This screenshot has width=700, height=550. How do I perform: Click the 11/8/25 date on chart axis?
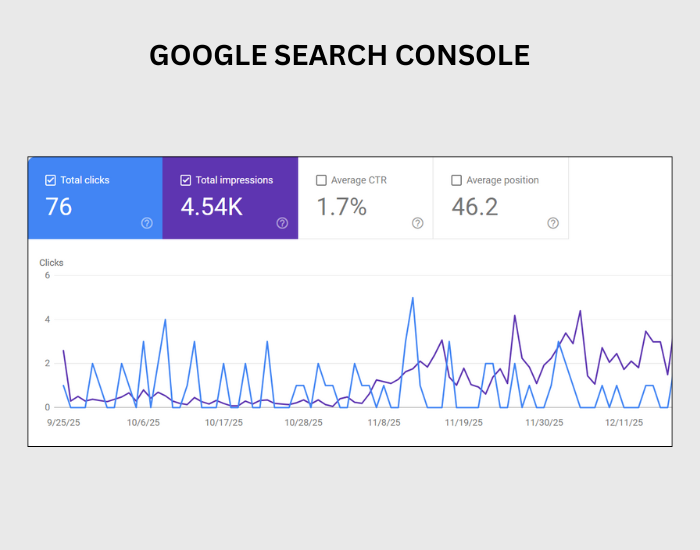384,423
